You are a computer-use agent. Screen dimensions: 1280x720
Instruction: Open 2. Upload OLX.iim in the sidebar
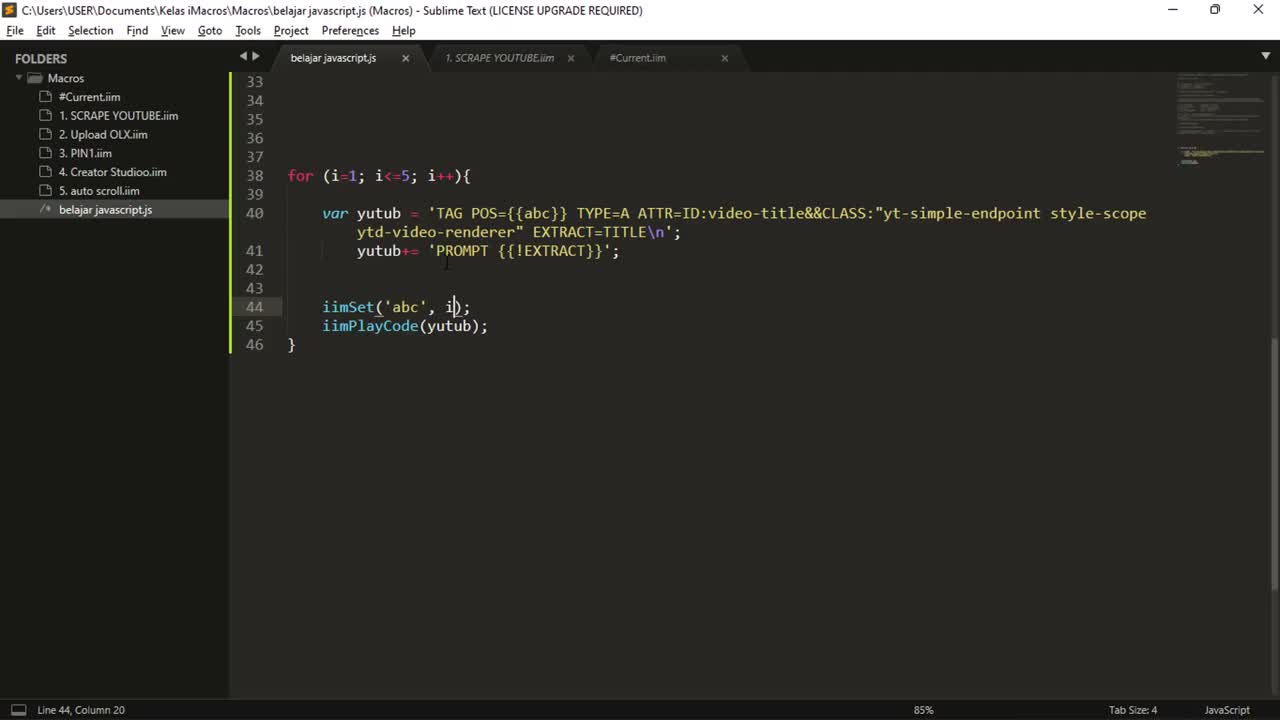click(x=103, y=135)
